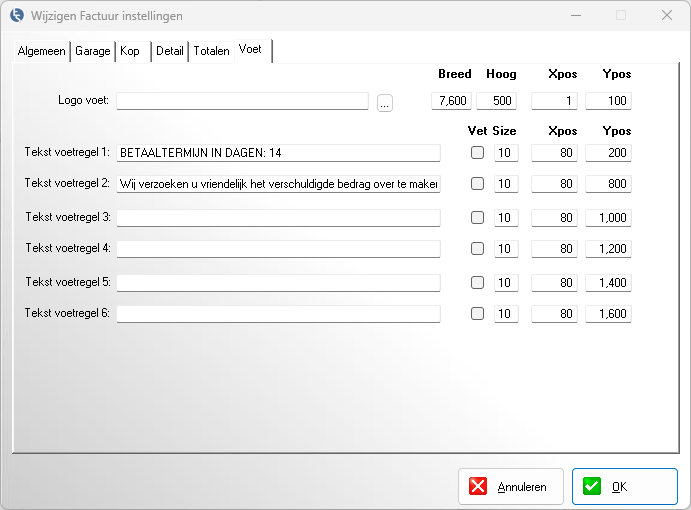The height and width of the screenshot is (510, 691).
Task: Click the Annuleren button
Action: 511,487
